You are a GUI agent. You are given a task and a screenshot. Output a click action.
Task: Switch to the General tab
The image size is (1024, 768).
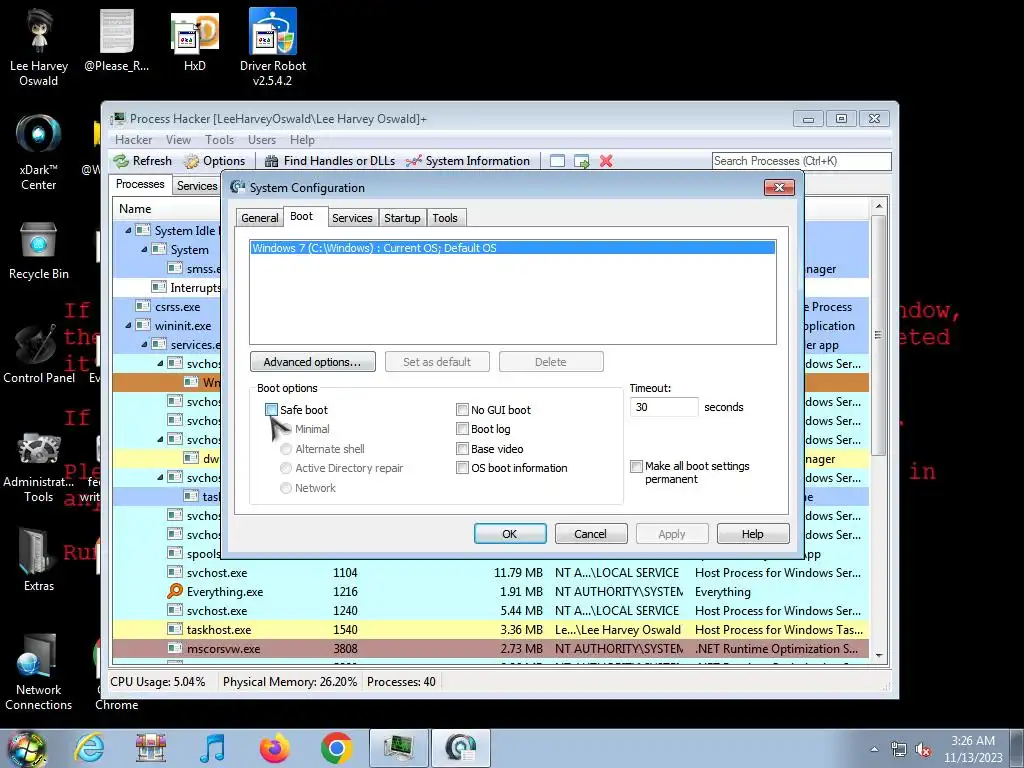[259, 218]
